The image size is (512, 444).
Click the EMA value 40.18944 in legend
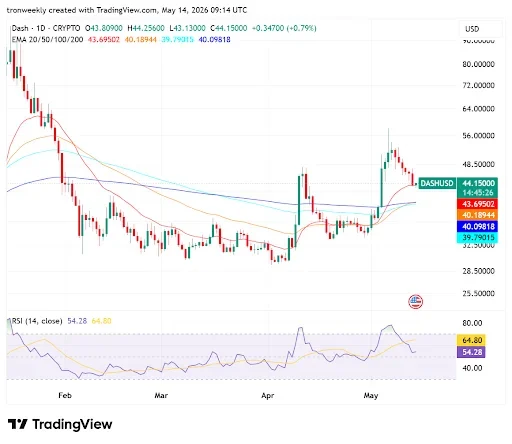pyautogui.click(x=141, y=40)
